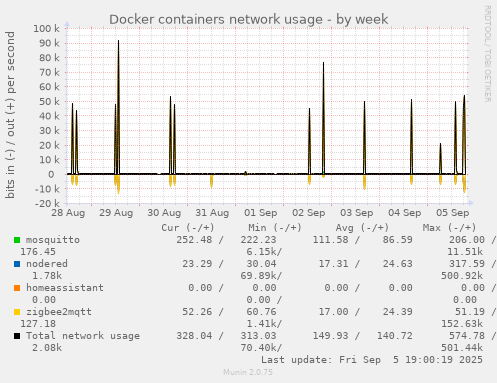Click the 'Last update: Fri Sep 5 19:00:19 2025' text
Screen dimensions: 497x383
tap(372, 360)
